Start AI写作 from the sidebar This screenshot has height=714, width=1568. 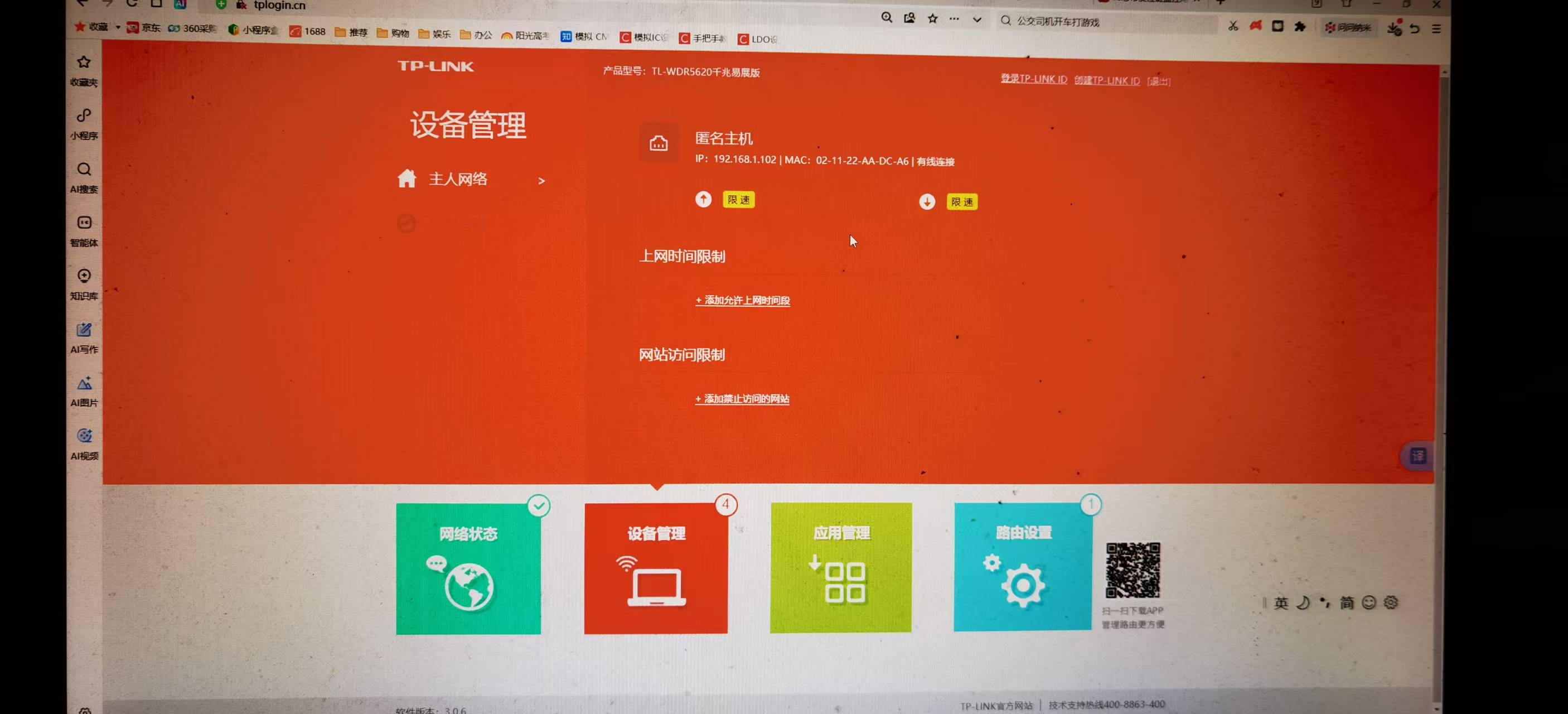84,338
